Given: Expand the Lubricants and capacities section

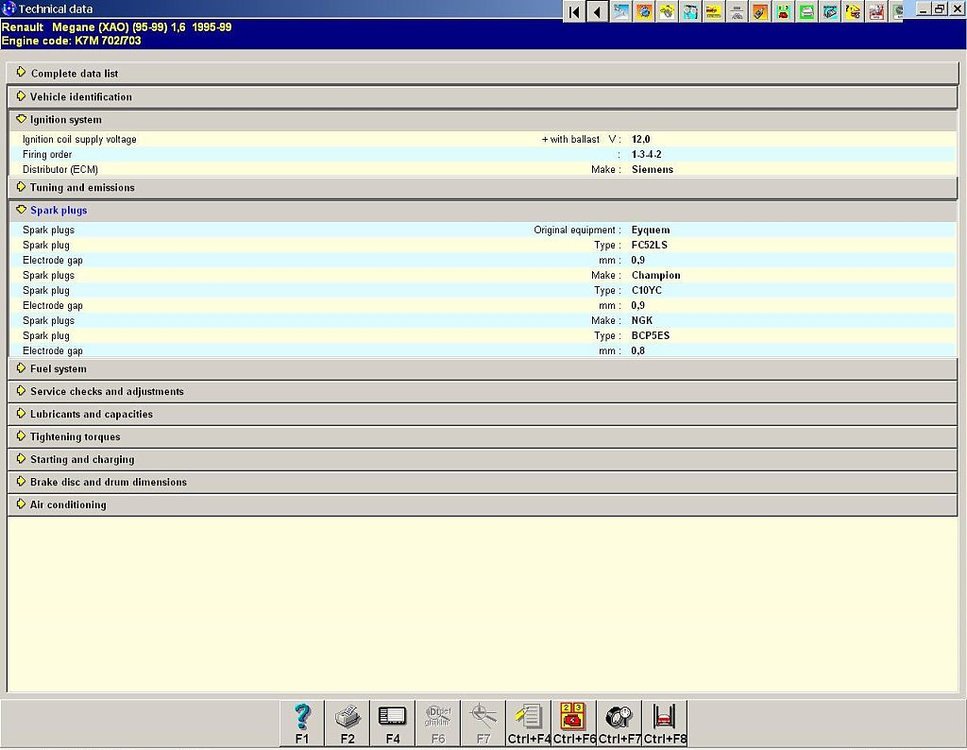Looking at the screenshot, I should (483, 414).
